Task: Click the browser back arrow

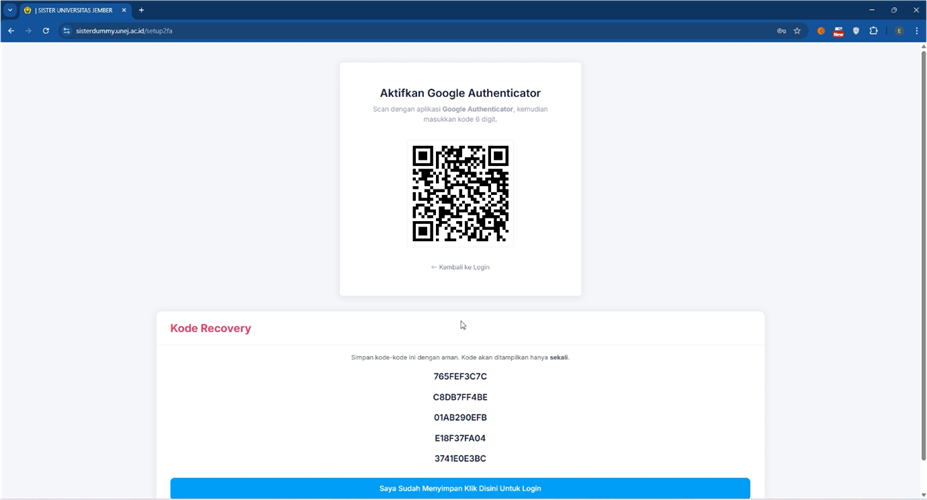Action: pos(11,31)
